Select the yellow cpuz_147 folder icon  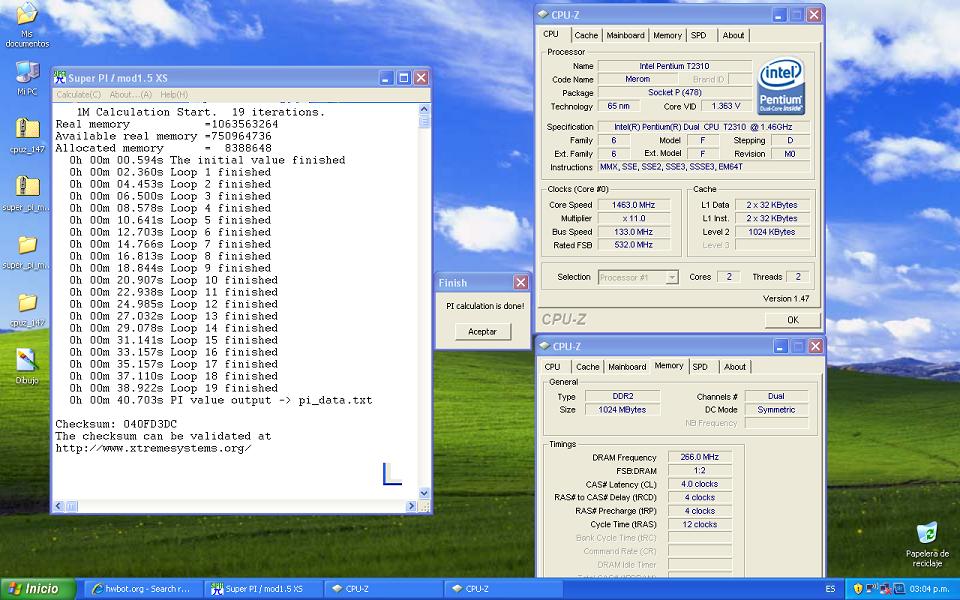[27, 302]
